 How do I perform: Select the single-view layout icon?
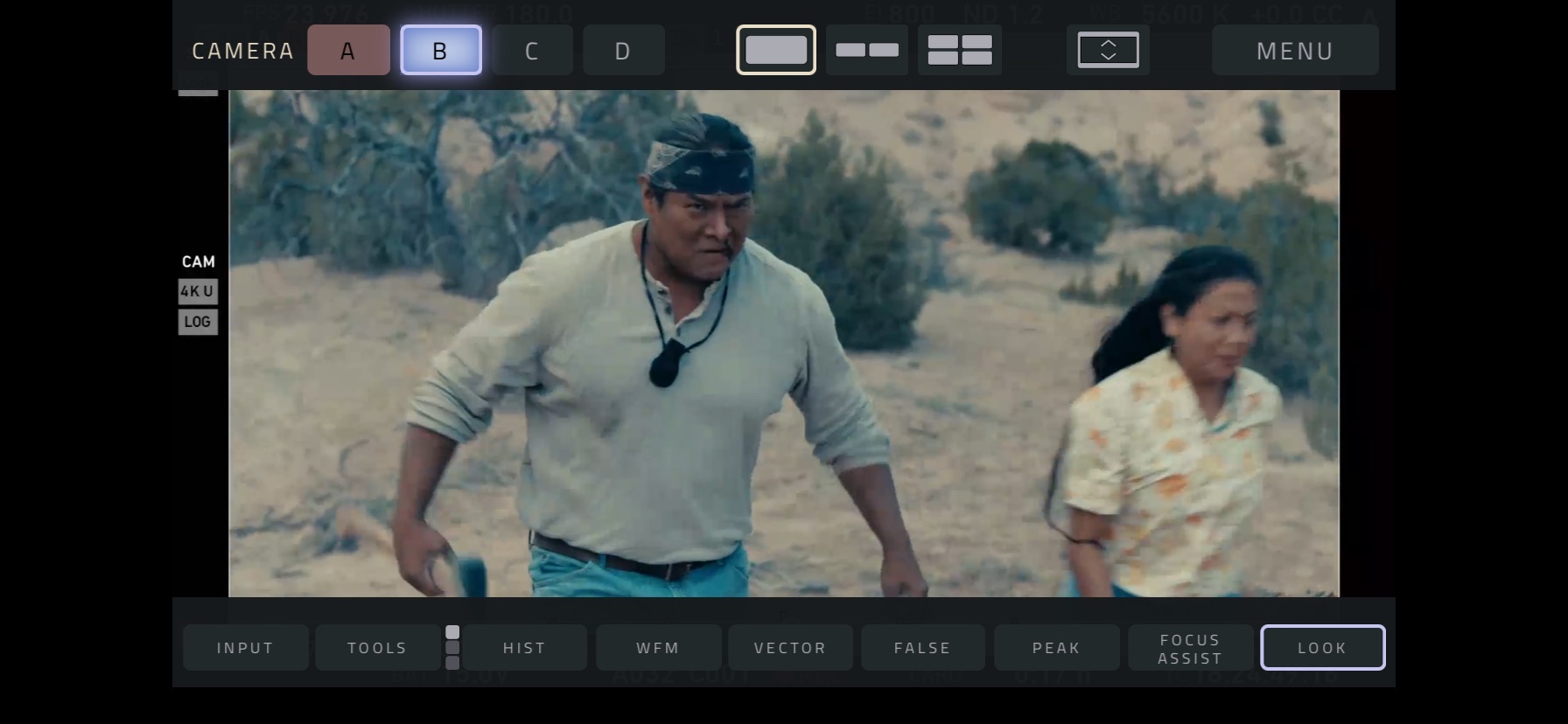775,50
